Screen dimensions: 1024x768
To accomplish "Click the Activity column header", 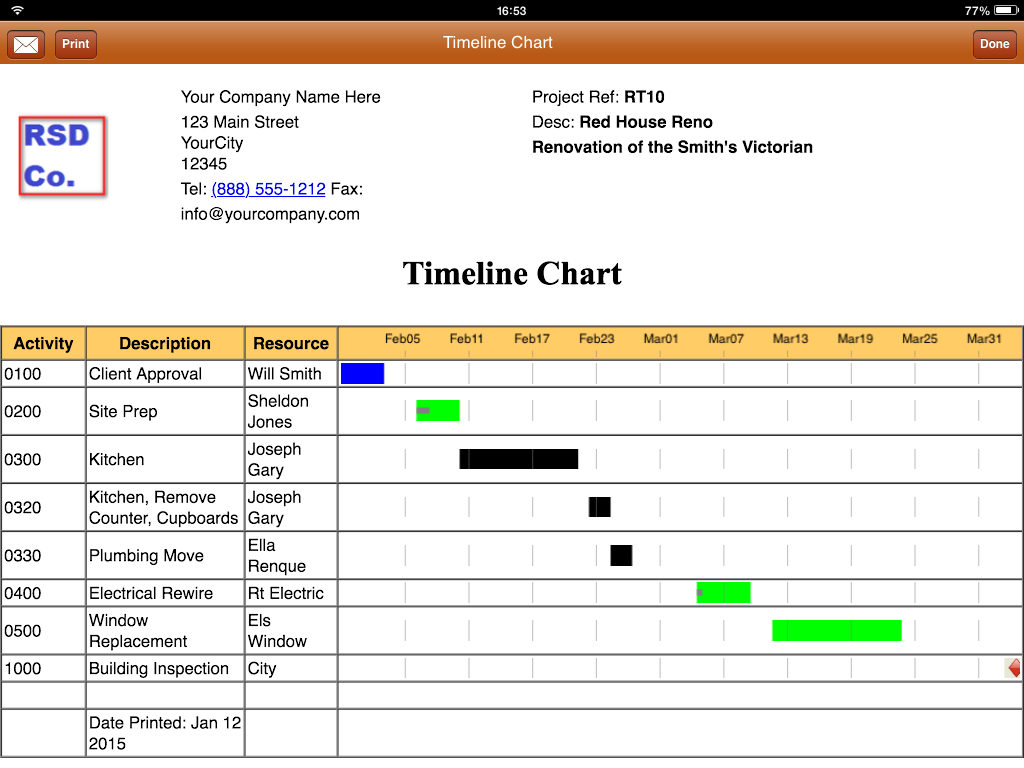I will pyautogui.click(x=44, y=343).
